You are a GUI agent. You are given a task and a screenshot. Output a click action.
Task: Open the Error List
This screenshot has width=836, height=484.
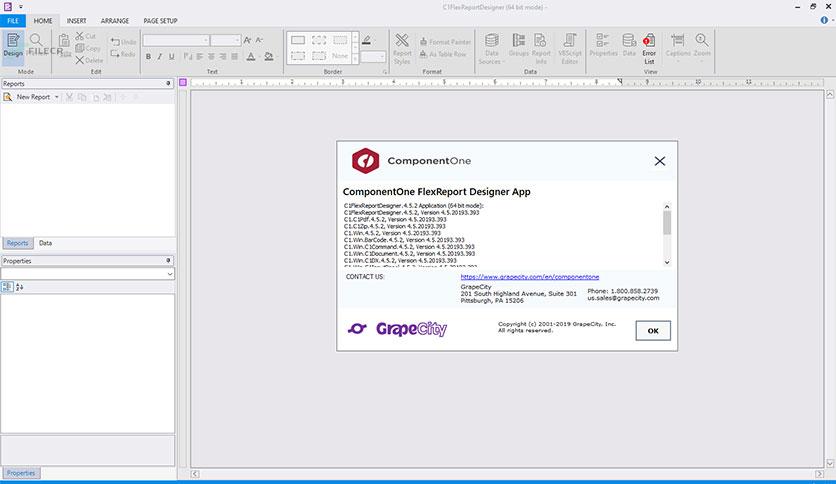pos(649,49)
